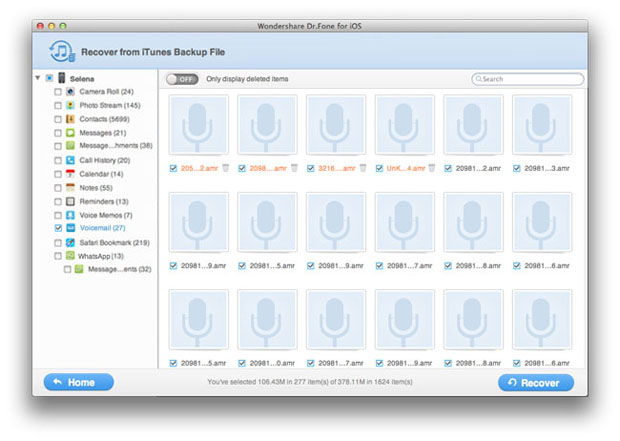Uncheck the 20981...2.amr file checkbox

tap(448, 168)
